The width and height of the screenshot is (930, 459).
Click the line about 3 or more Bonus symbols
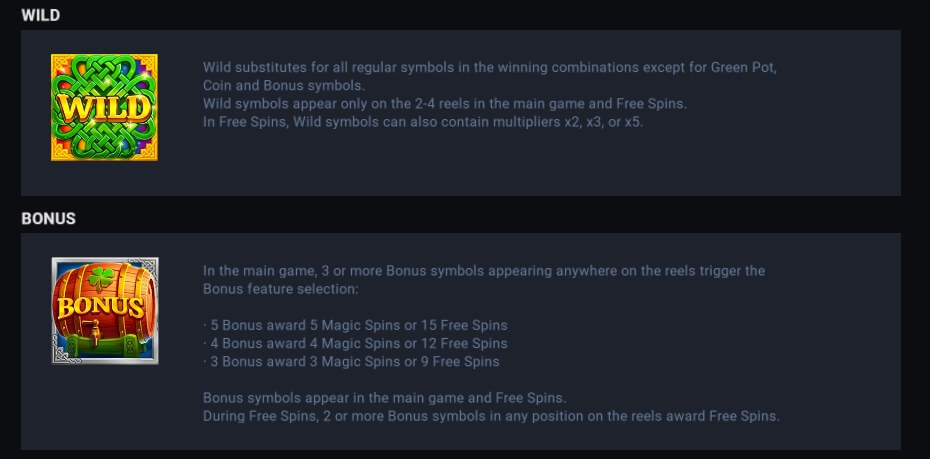point(484,271)
